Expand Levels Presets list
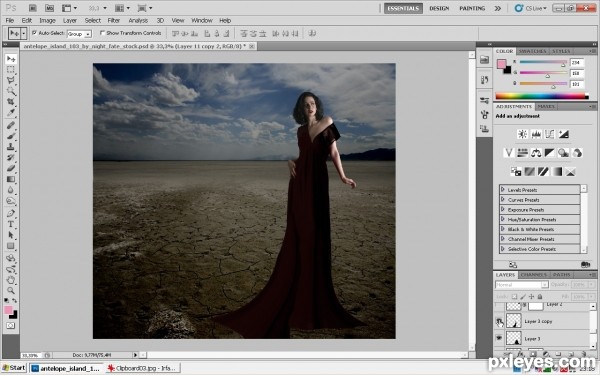Image resolution: width=600 pixels, height=375 pixels. [502, 190]
